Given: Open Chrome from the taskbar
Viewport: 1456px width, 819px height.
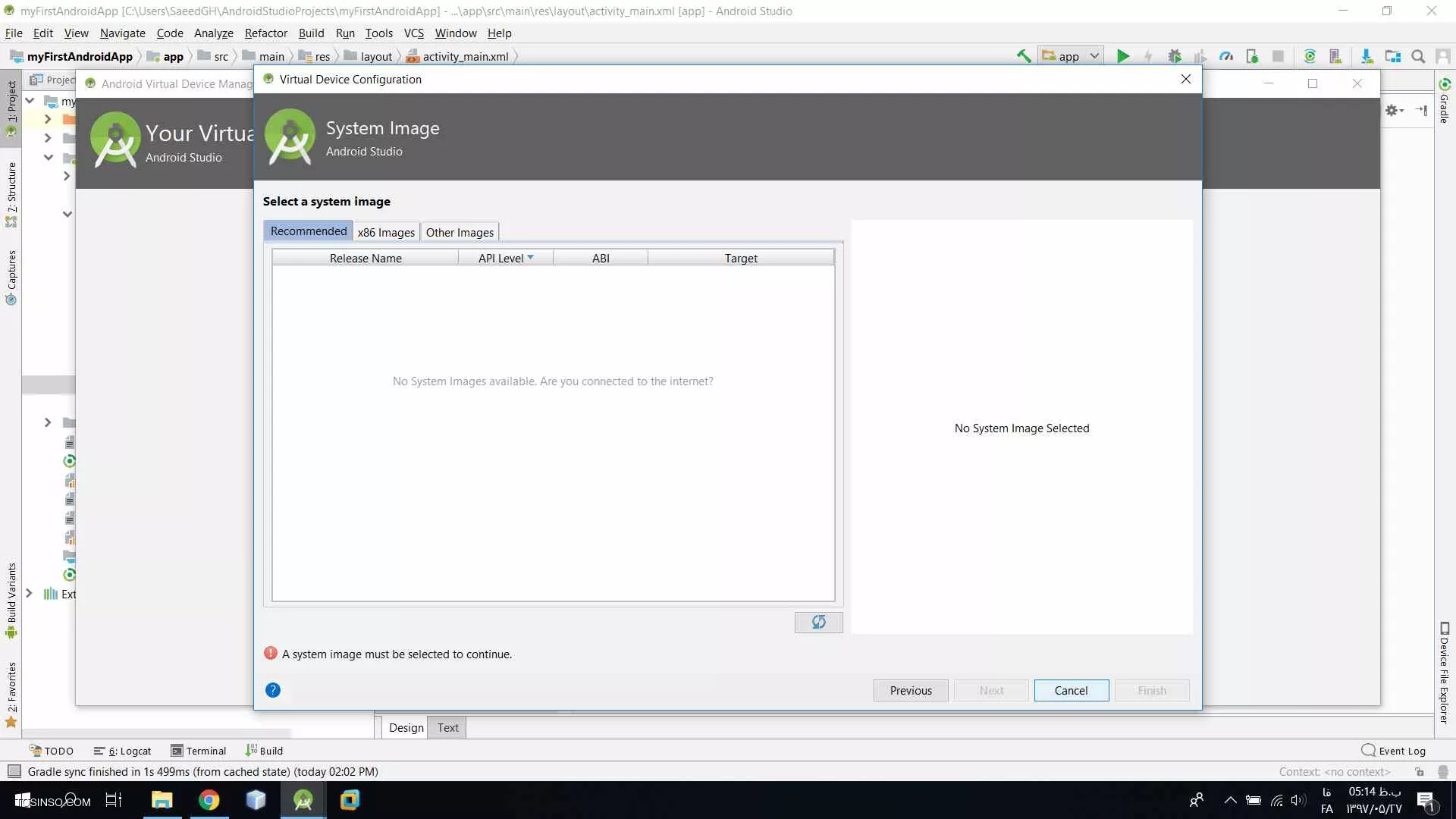Looking at the screenshot, I should pyautogui.click(x=209, y=800).
